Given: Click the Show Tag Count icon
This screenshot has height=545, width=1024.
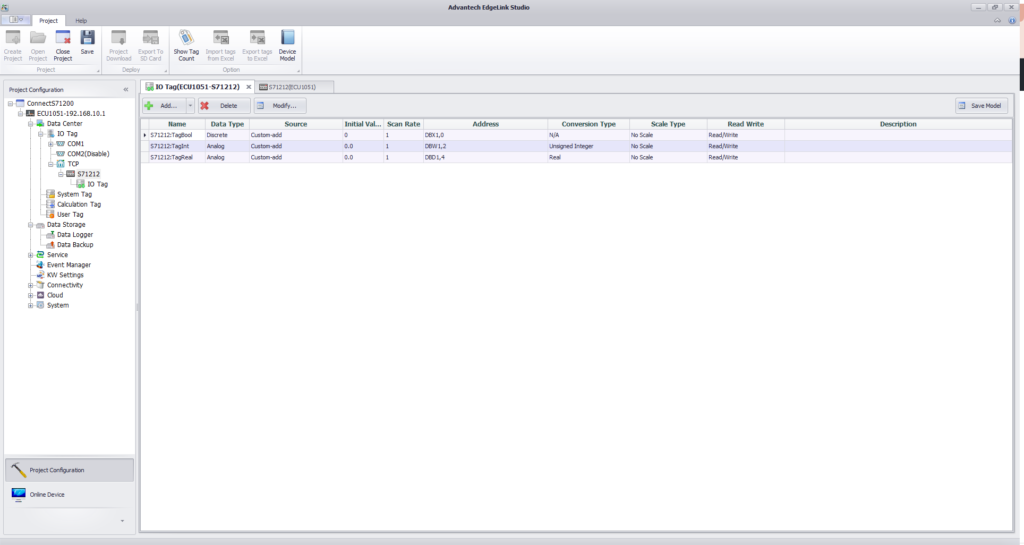Looking at the screenshot, I should click(x=186, y=39).
